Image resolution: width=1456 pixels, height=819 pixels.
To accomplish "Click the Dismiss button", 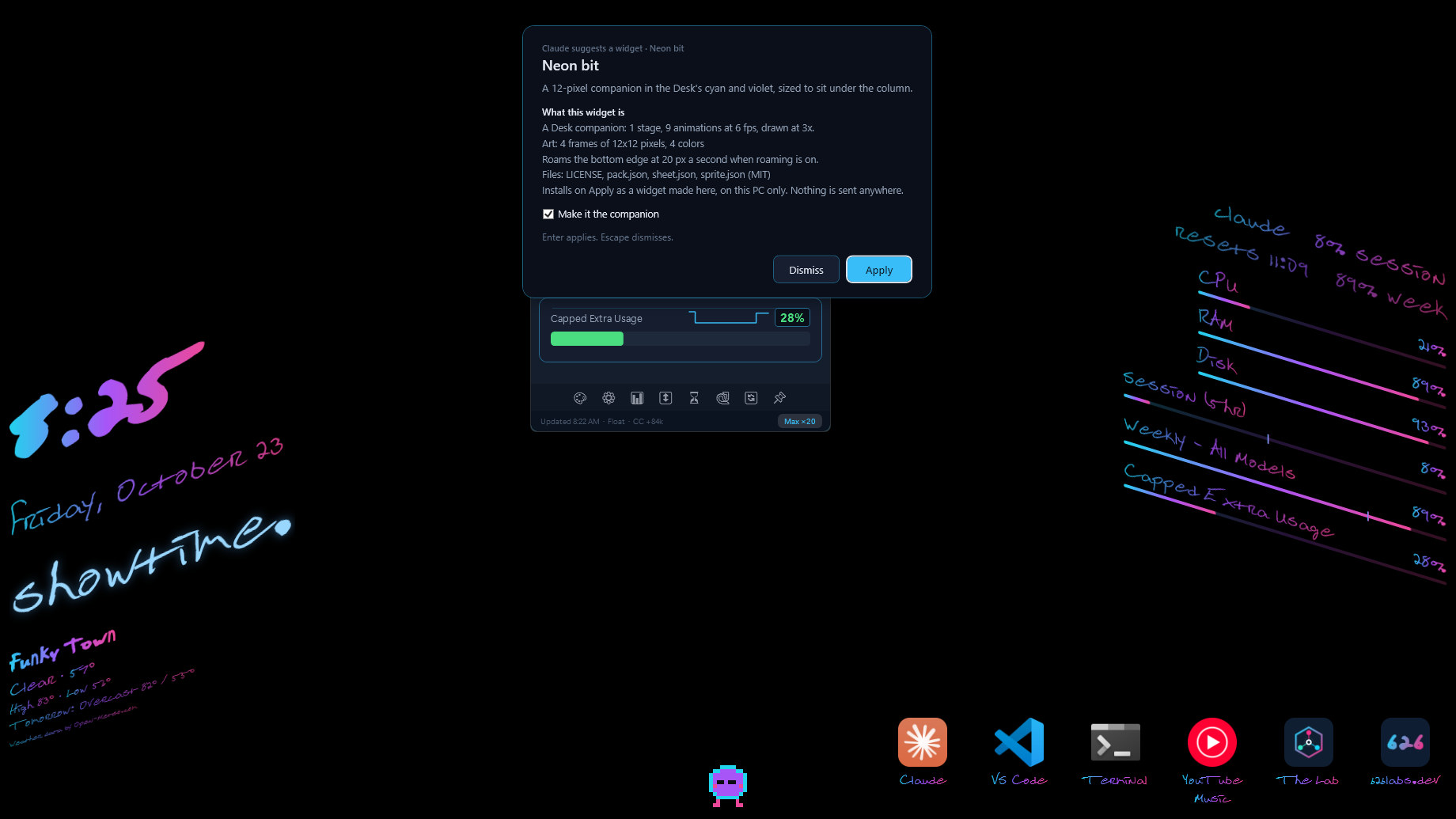I will point(806,270).
